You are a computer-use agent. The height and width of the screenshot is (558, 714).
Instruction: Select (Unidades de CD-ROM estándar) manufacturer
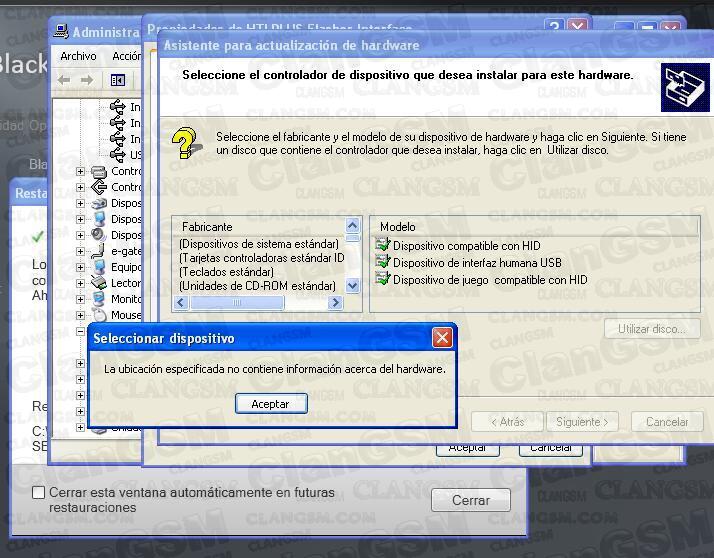(x=257, y=286)
